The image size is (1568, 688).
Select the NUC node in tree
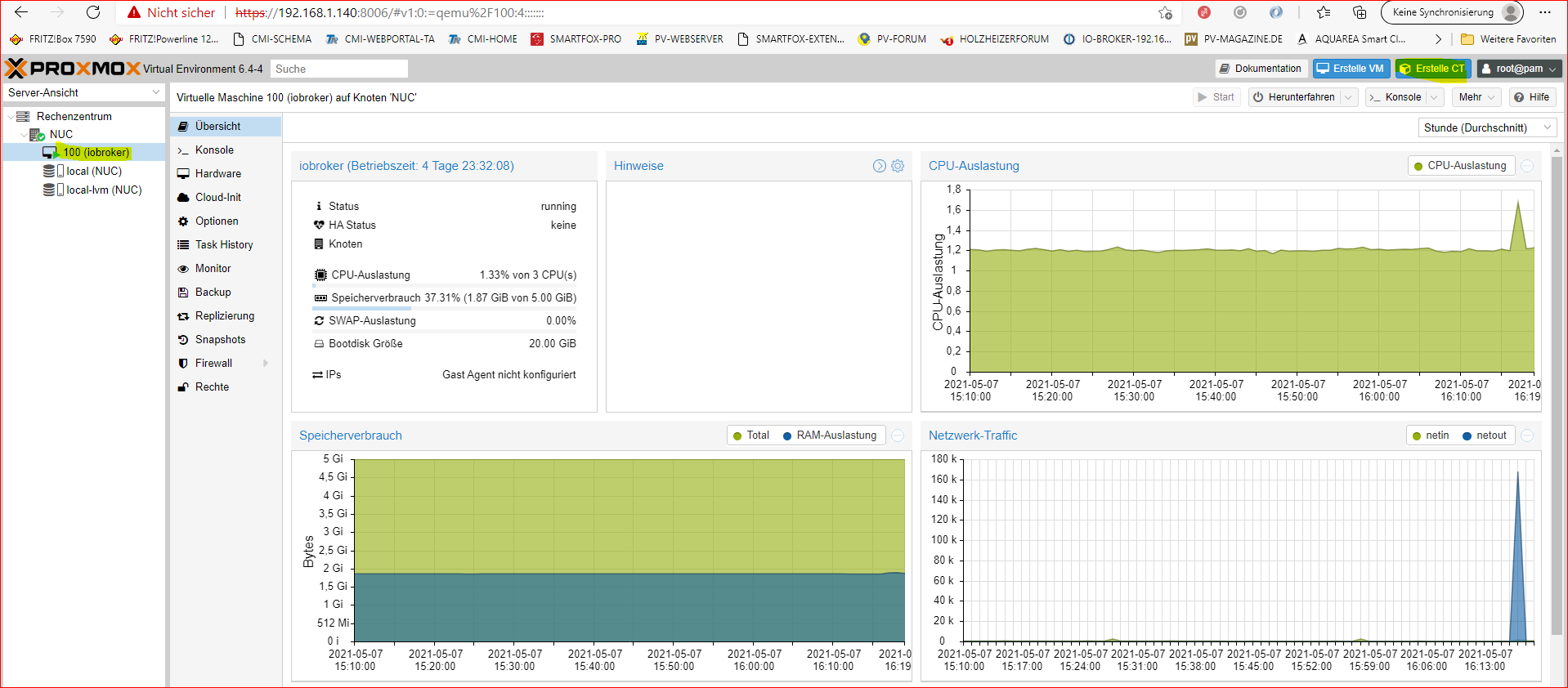tap(60, 134)
